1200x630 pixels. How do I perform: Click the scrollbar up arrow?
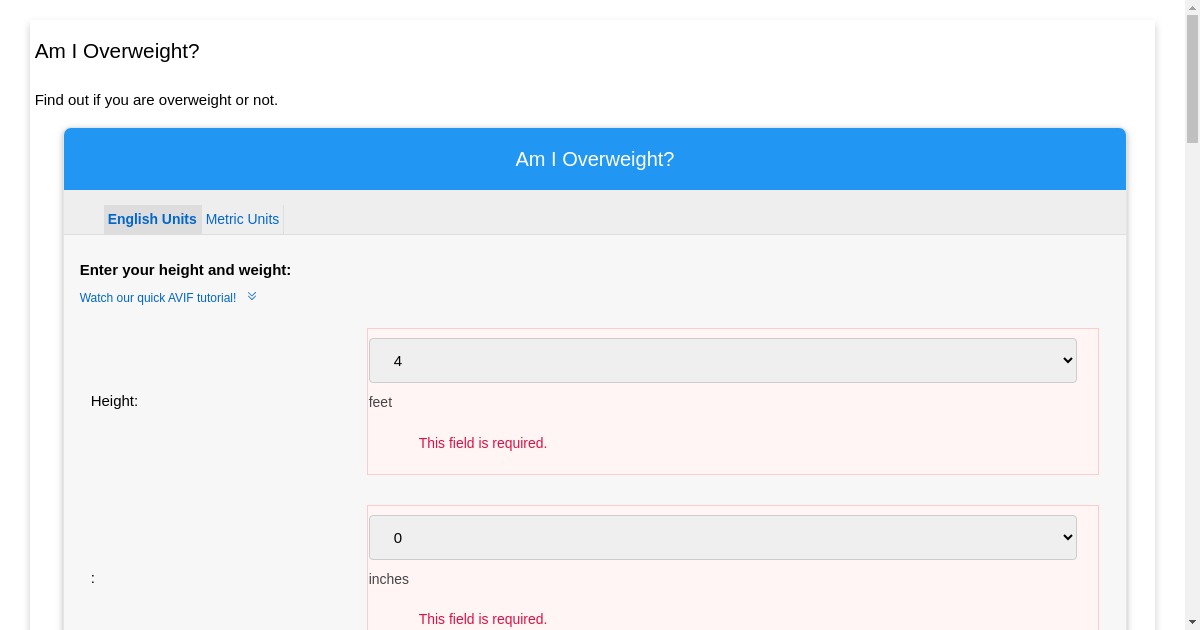click(1192, 8)
